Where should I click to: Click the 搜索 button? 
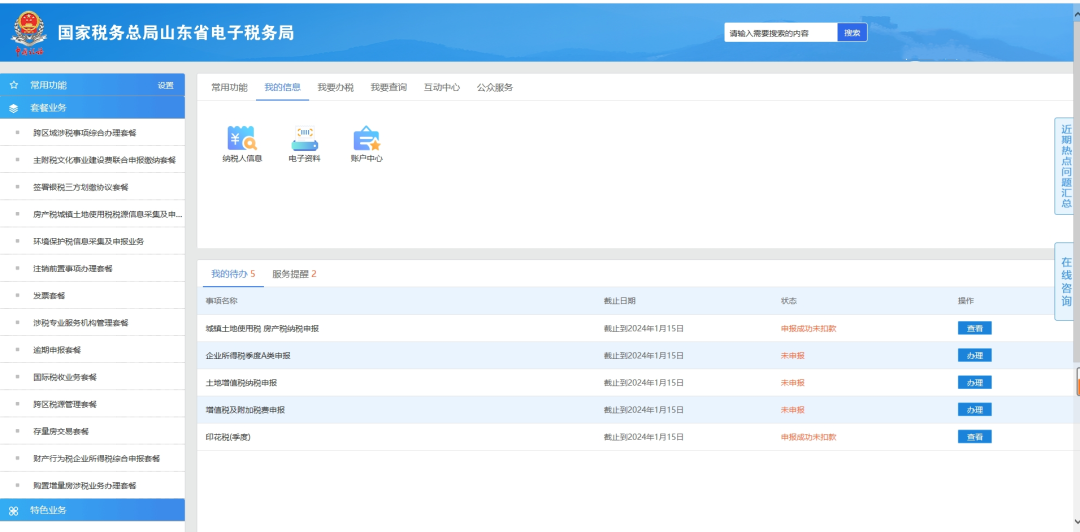pyautogui.click(x=852, y=32)
